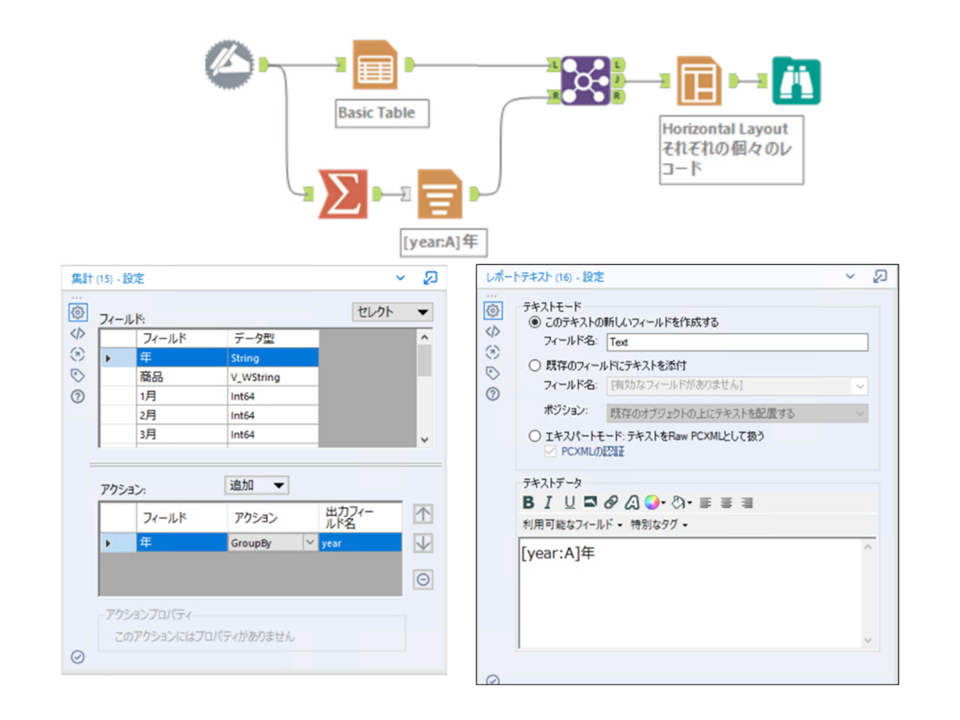Open the 追加 action dropdown

257,485
